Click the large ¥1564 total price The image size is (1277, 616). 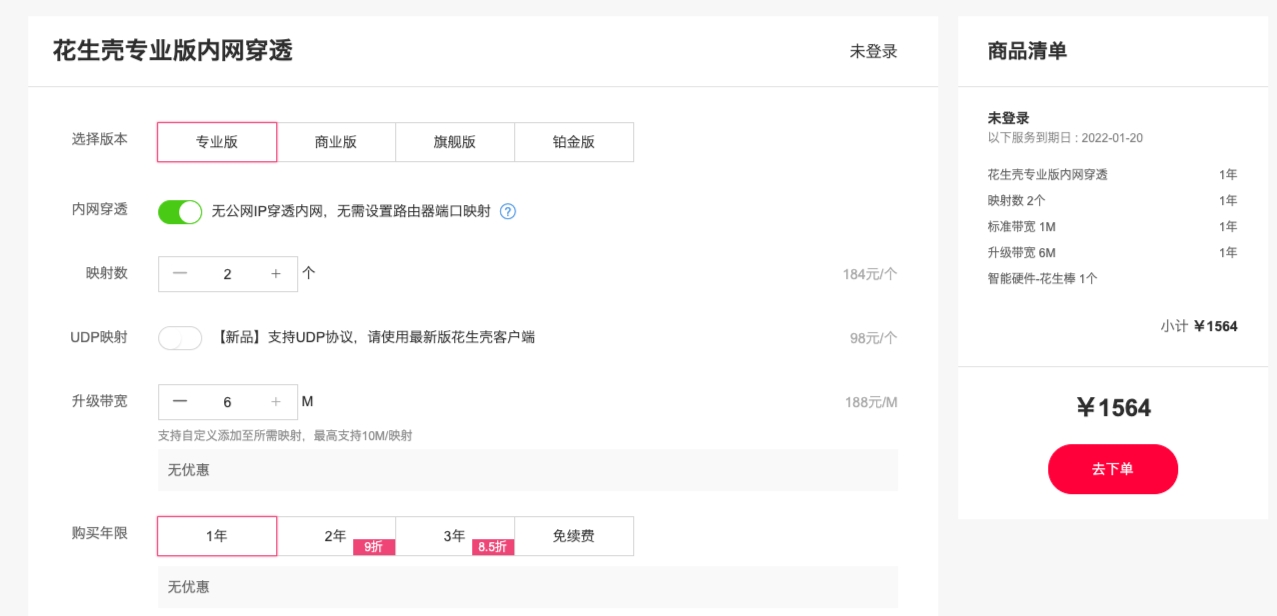click(x=1113, y=408)
